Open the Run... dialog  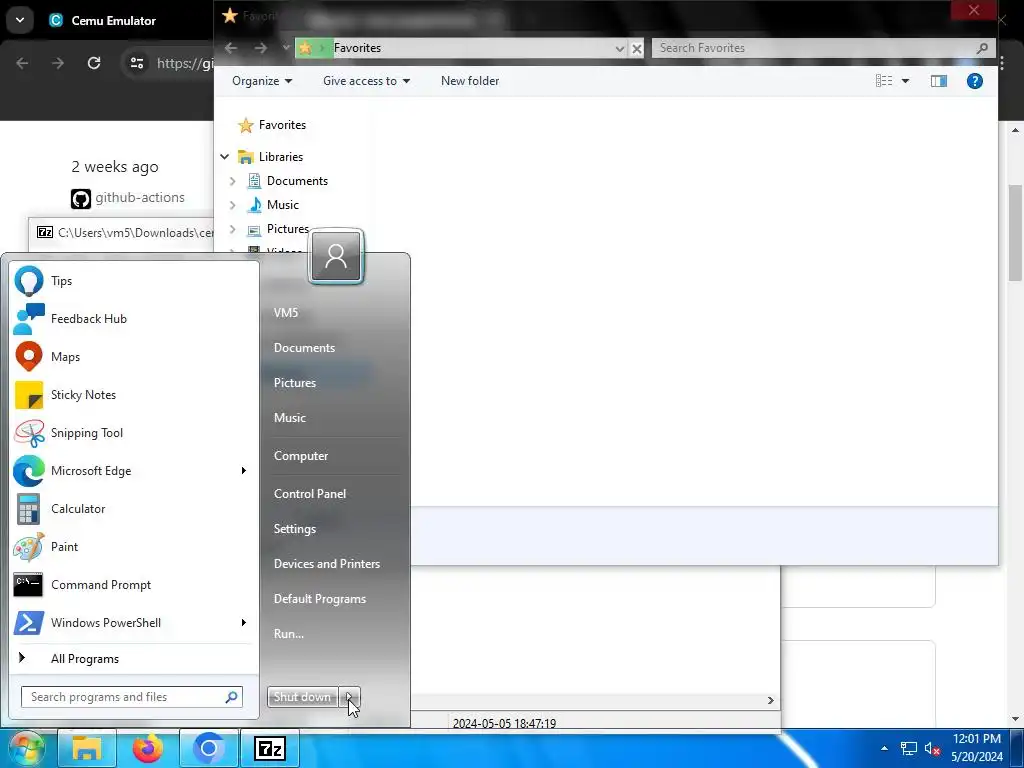289,634
